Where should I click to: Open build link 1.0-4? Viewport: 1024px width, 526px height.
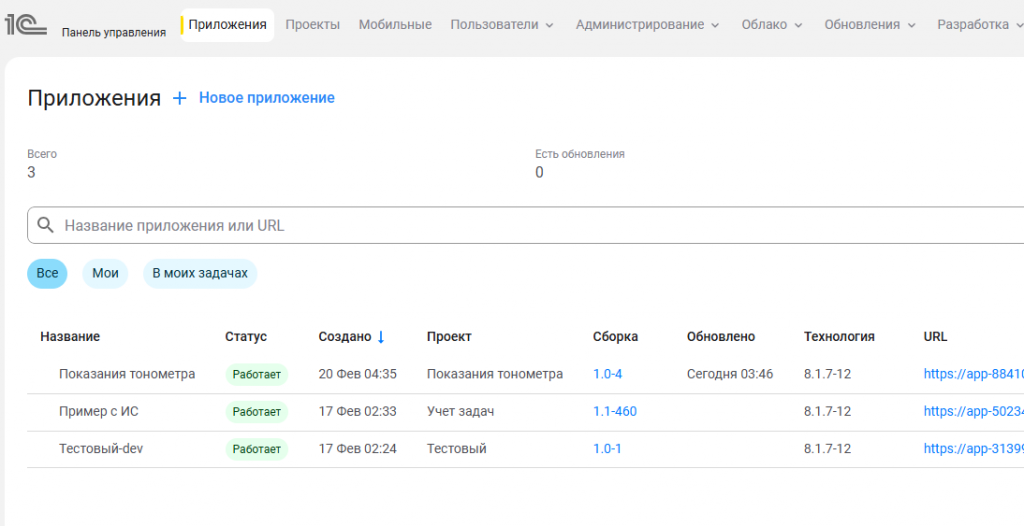pos(607,374)
